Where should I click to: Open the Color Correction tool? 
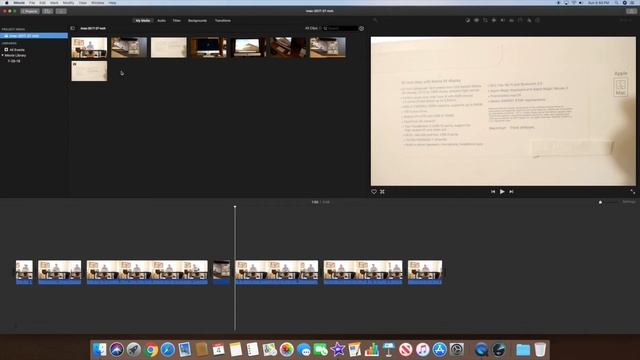coord(476,20)
